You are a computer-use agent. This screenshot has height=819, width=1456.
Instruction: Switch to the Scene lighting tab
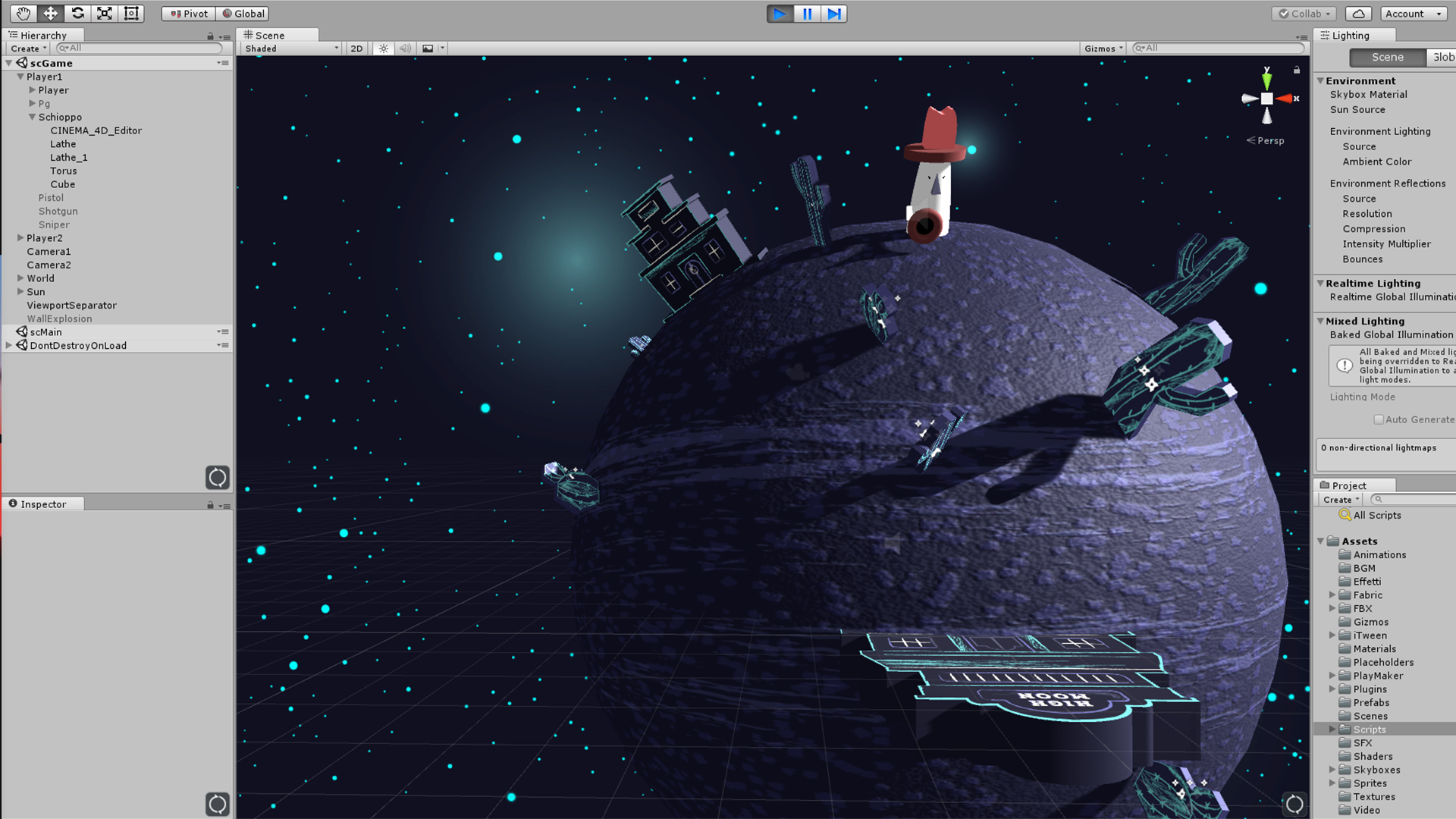tap(1387, 58)
